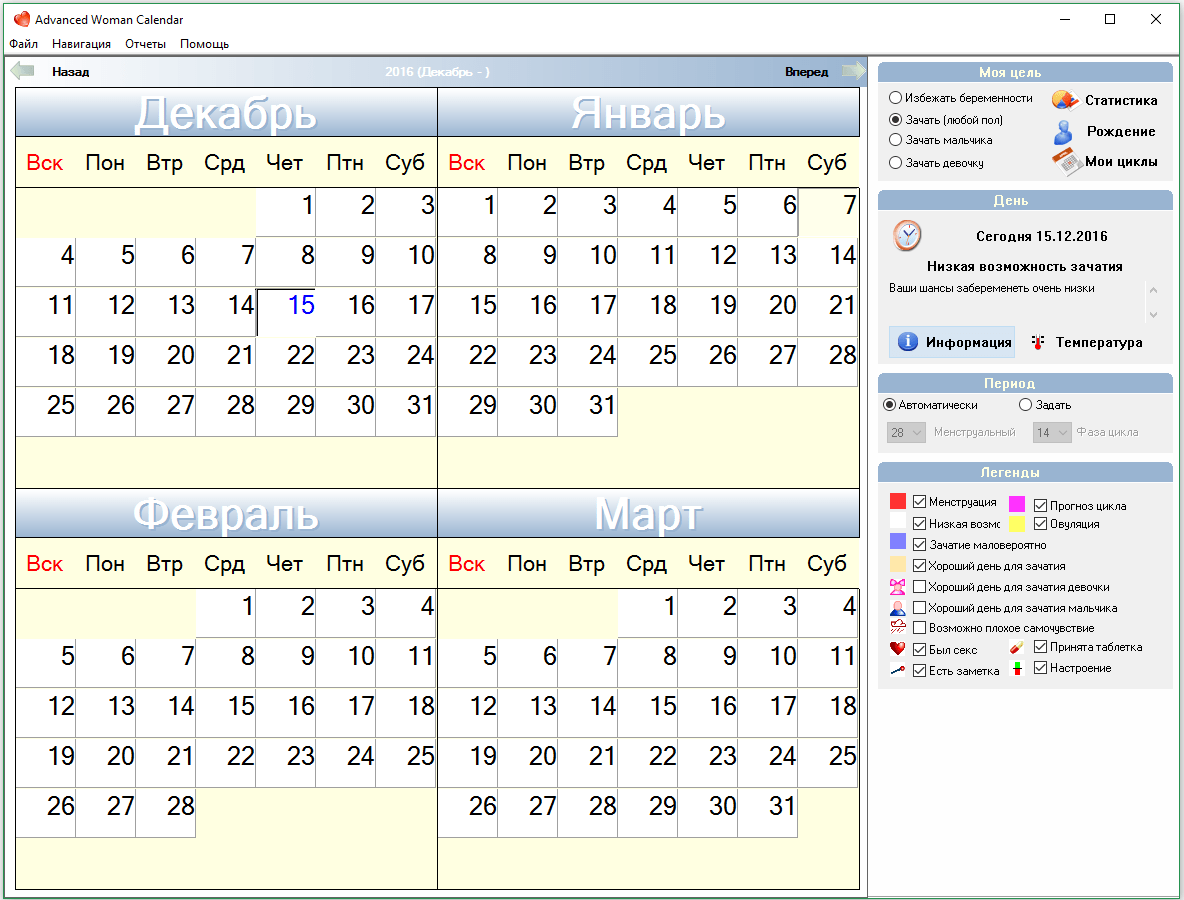
Task: Click the app heart icon in title bar
Action: pos(22,19)
